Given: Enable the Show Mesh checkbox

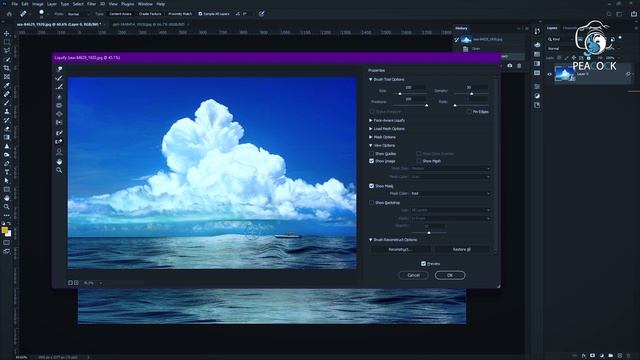Looking at the screenshot, I should click(419, 161).
